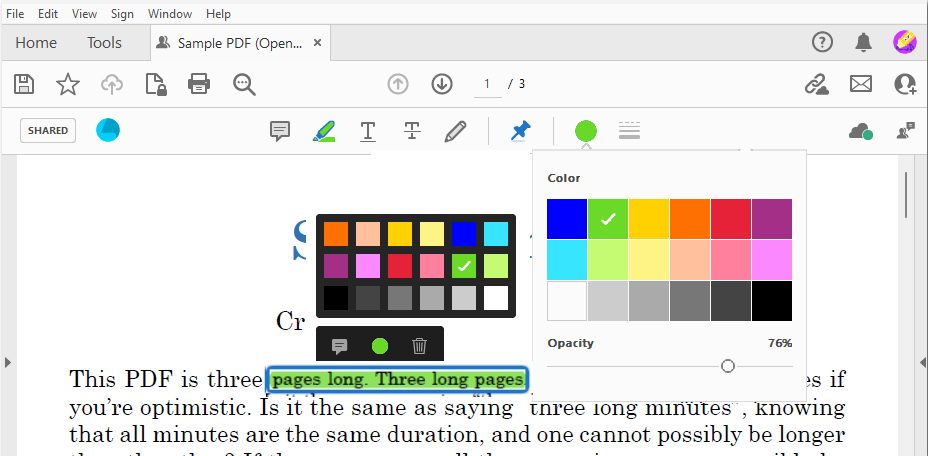Expand the right tools pane arrow

pos(922,362)
